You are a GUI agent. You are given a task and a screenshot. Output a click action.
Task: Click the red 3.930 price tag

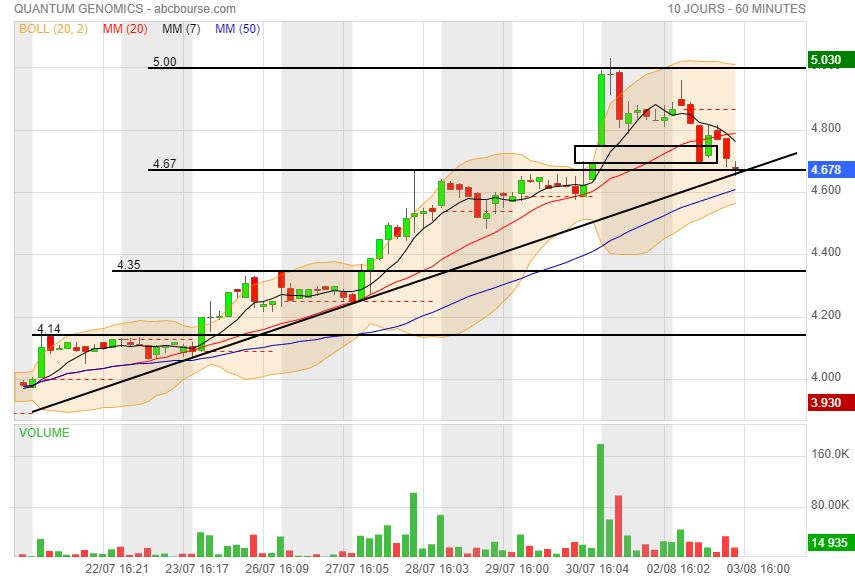(x=830, y=402)
